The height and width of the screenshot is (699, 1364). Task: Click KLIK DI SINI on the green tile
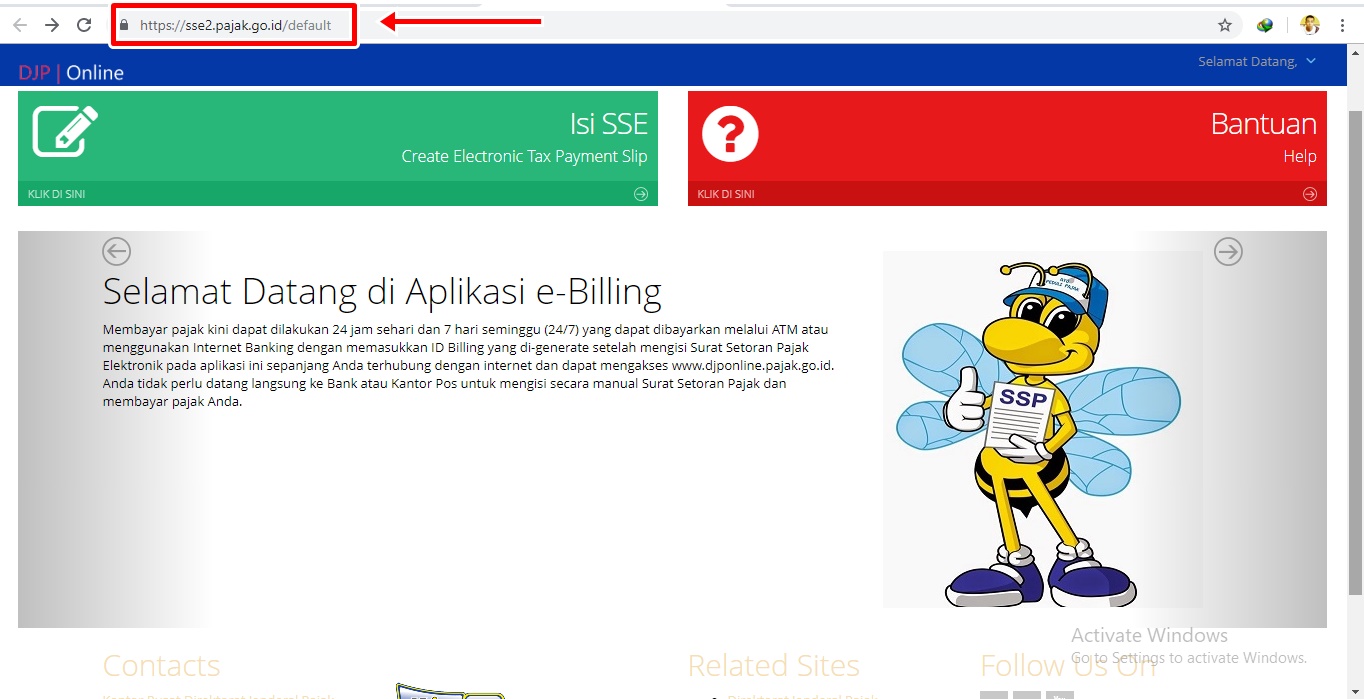56,194
